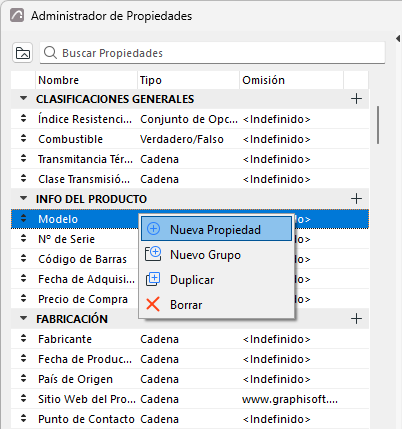Click reorder handle of Fecha de Produc... row
This screenshot has height=429, width=402.
(23, 359)
